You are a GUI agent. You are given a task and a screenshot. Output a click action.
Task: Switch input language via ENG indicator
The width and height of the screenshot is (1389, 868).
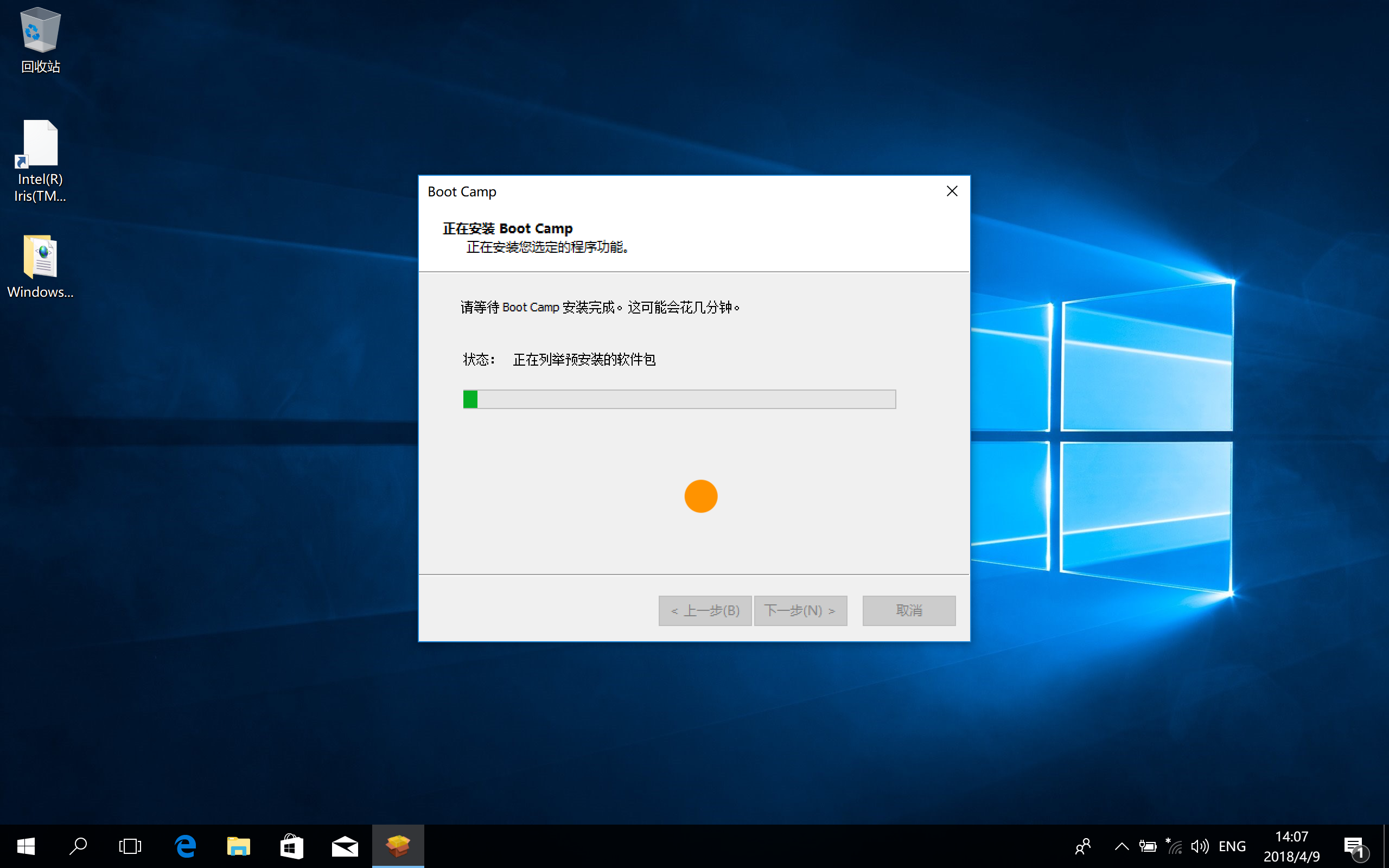point(1232,846)
